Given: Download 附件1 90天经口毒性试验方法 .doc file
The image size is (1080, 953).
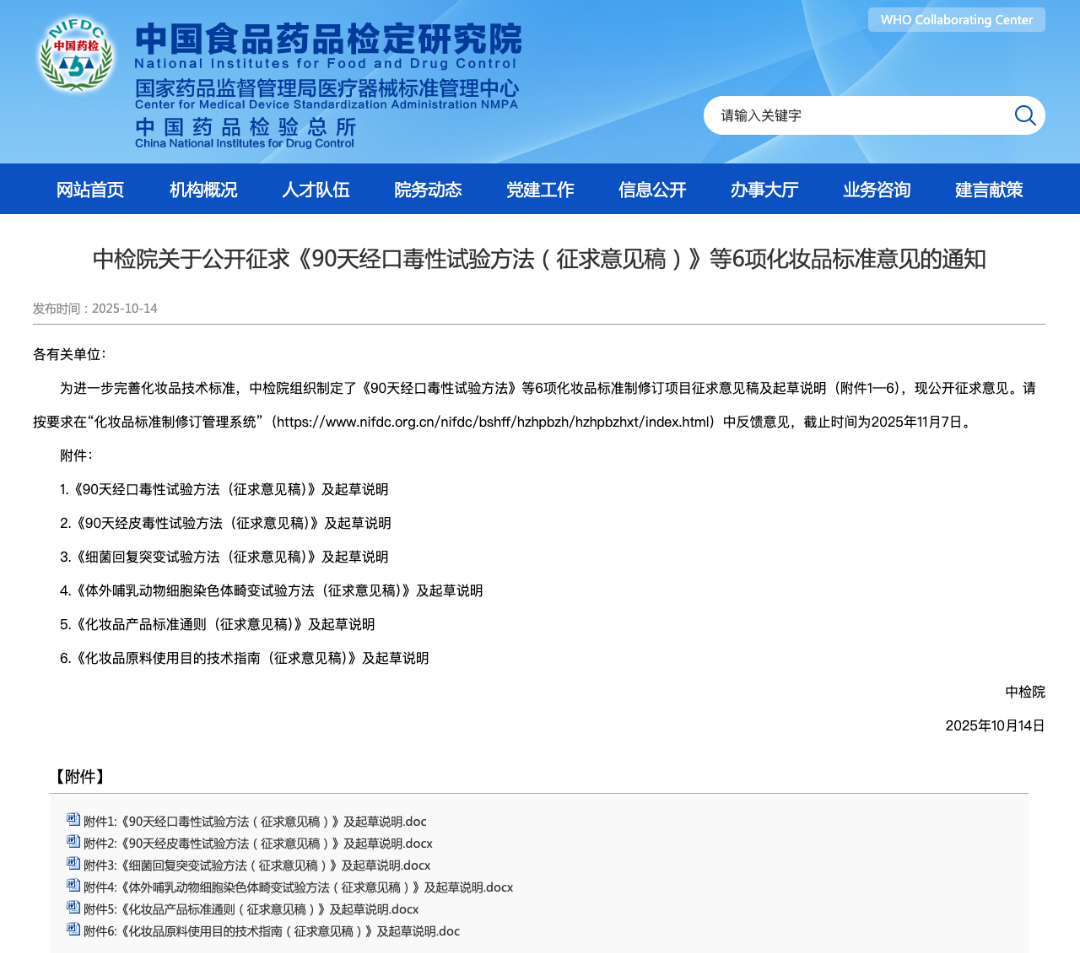Looking at the screenshot, I should [x=255, y=822].
